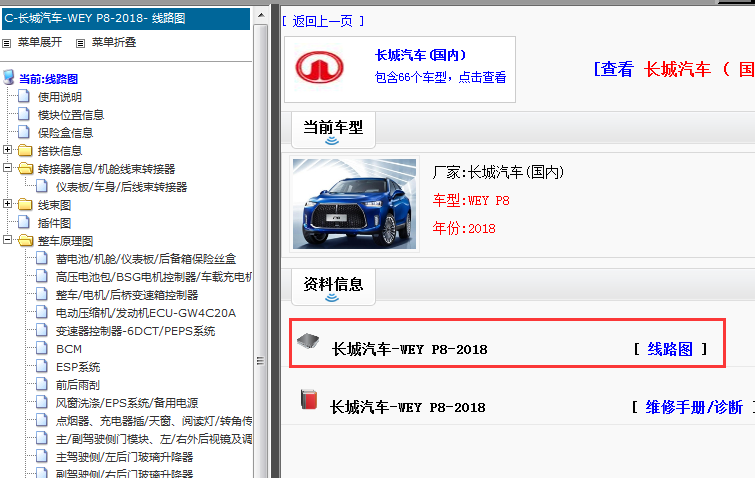This screenshot has height=478, width=755.
Task: Open 蓄电池/机舱/仪表板/后备箱保险丝盒 item
Action: pos(146,259)
